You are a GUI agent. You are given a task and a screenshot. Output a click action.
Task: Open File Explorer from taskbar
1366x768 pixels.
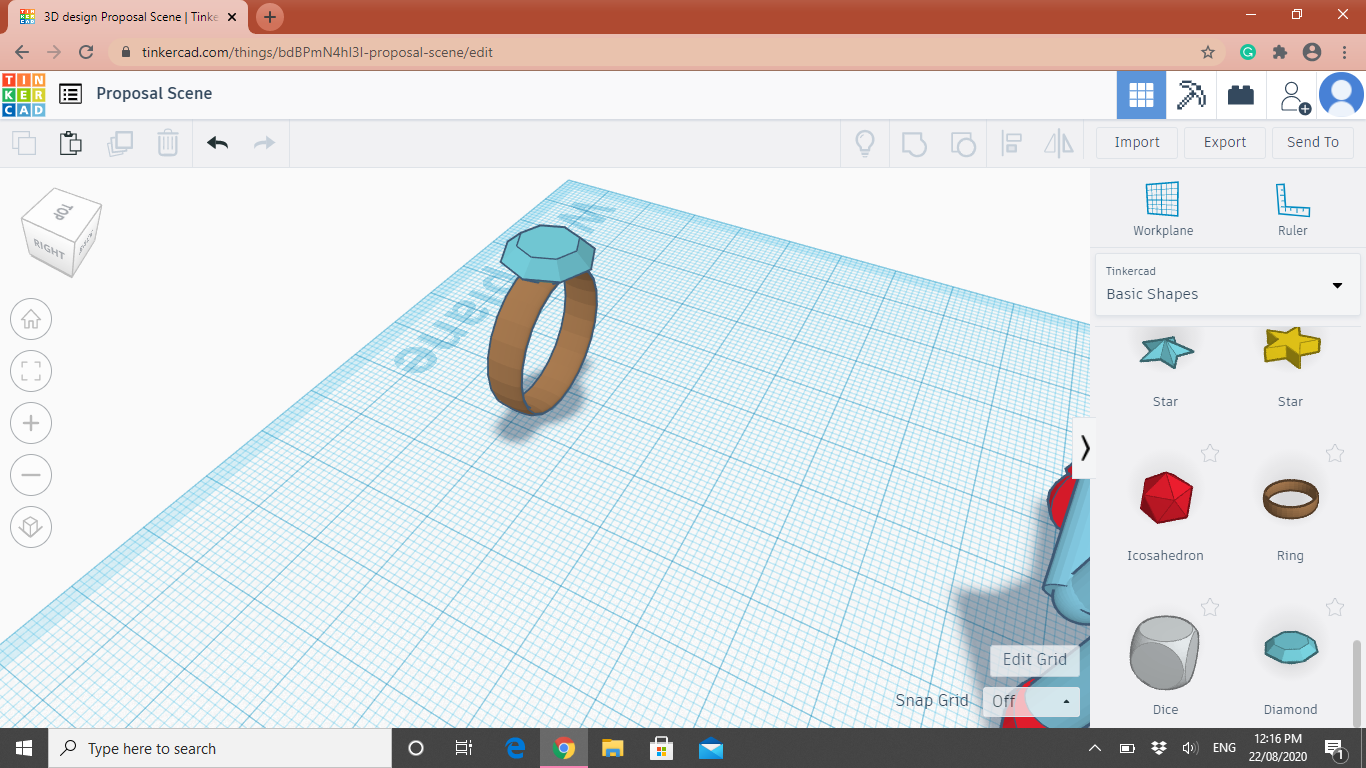613,748
